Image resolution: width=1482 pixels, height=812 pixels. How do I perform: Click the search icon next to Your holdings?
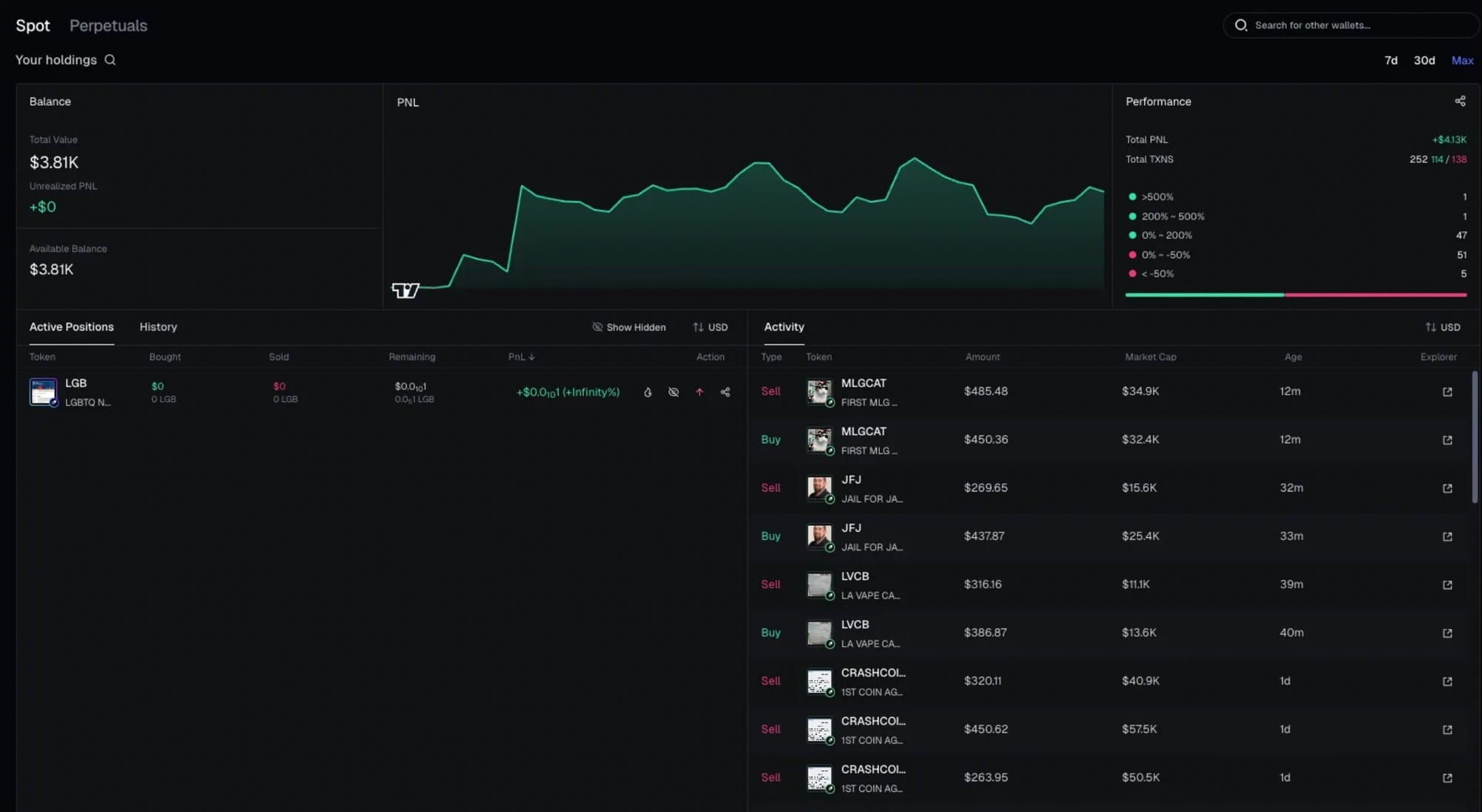coord(110,60)
